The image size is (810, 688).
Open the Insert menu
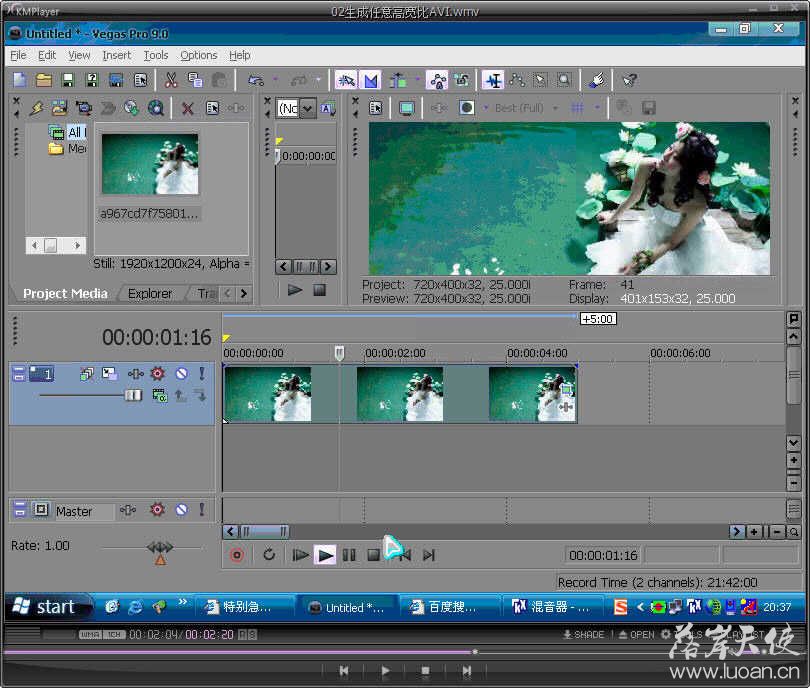click(x=117, y=55)
